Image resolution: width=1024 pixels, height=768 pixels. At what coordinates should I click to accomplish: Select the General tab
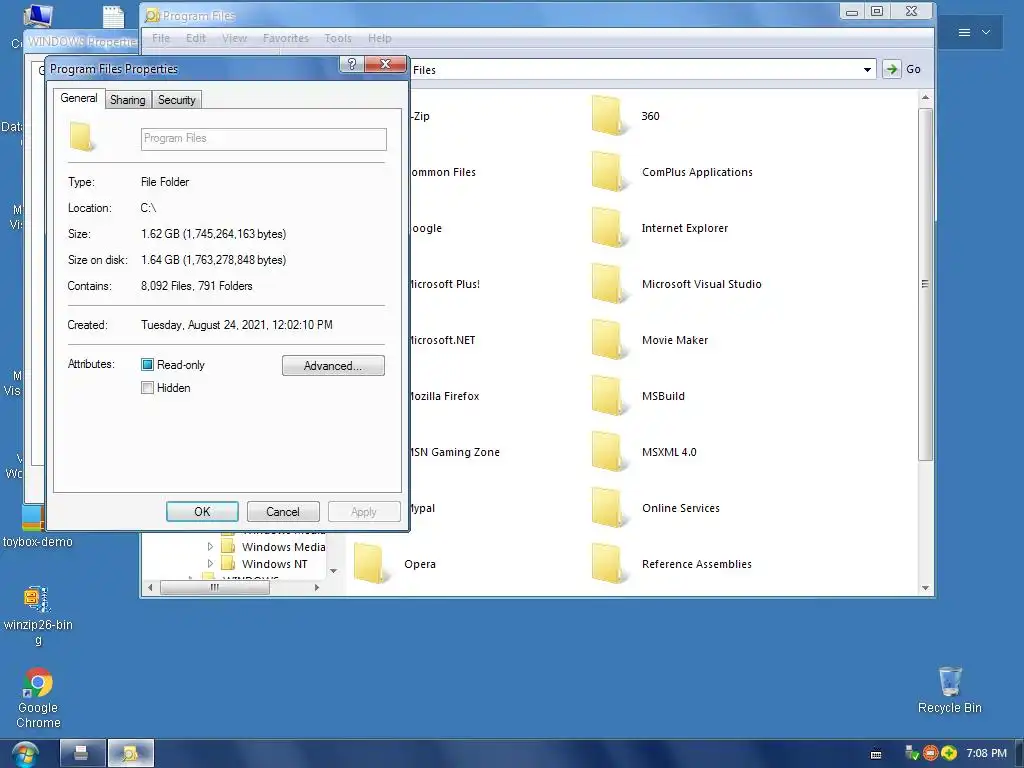(x=79, y=98)
